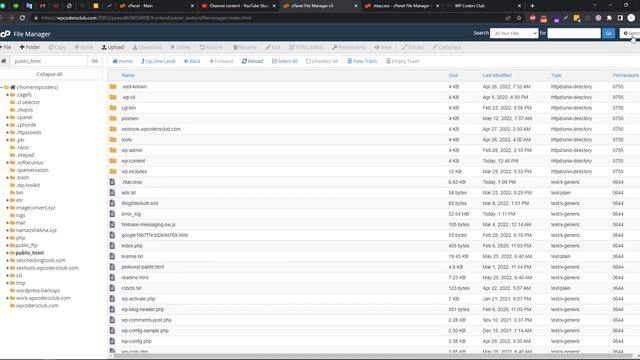Reload the file listing
640x360 pixels.
click(x=253, y=61)
